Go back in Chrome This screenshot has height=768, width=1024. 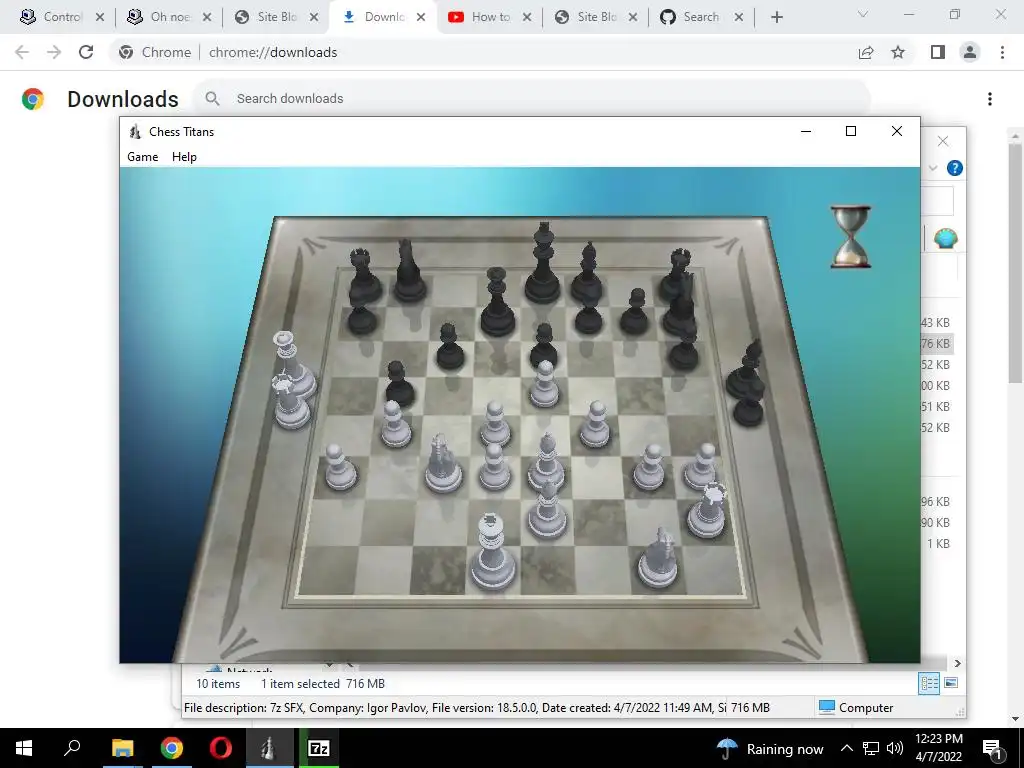[22, 52]
